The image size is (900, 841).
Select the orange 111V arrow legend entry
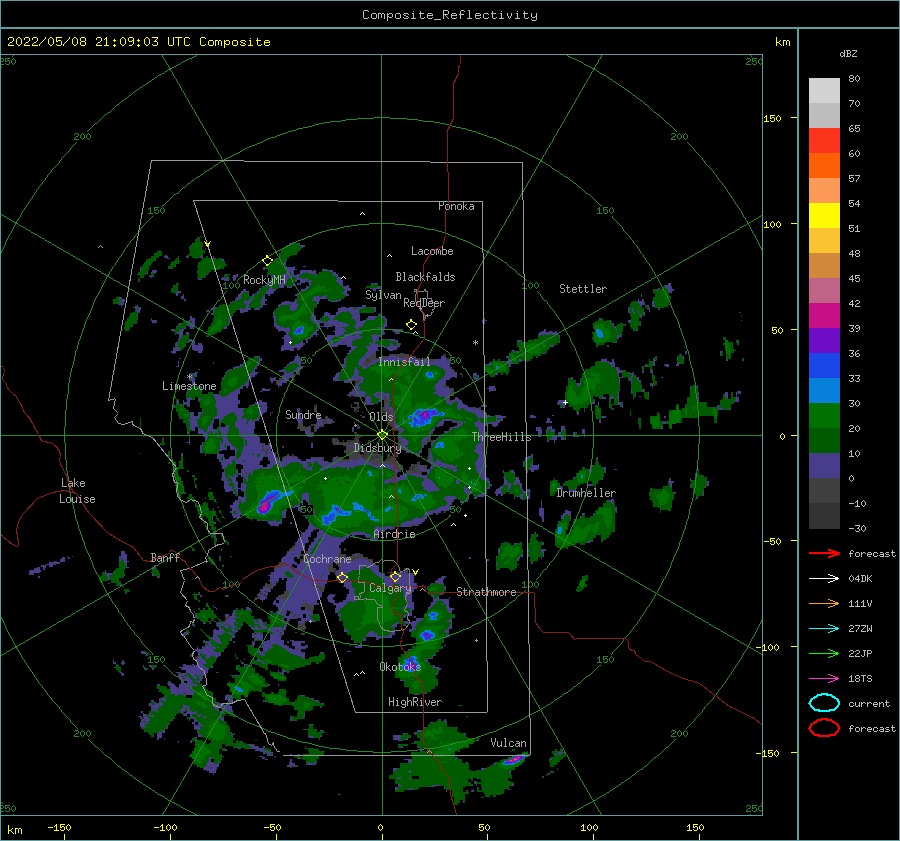point(824,603)
